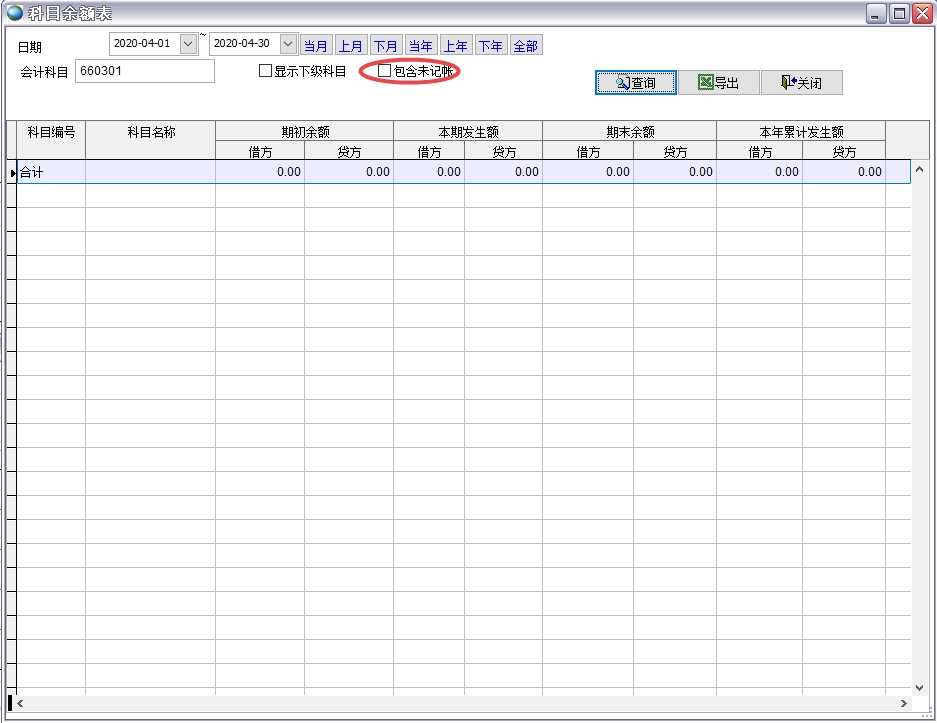Expand the end date dropdown arrow
The width and height of the screenshot is (937, 723).
coord(288,44)
